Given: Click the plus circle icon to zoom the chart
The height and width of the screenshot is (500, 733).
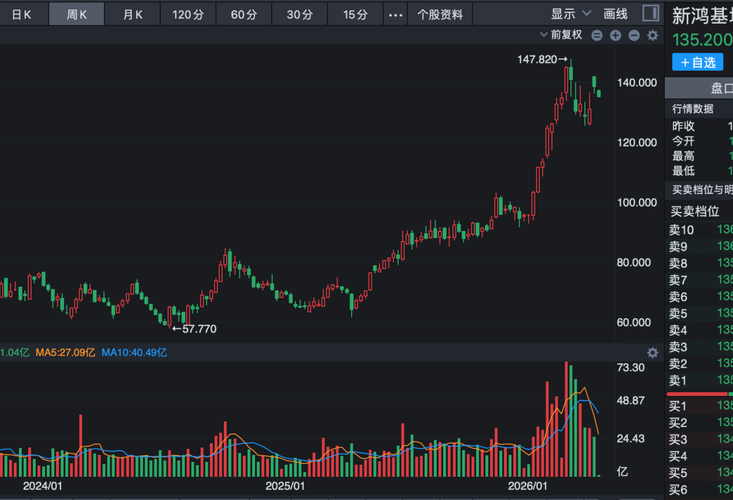Looking at the screenshot, I should (615, 35).
